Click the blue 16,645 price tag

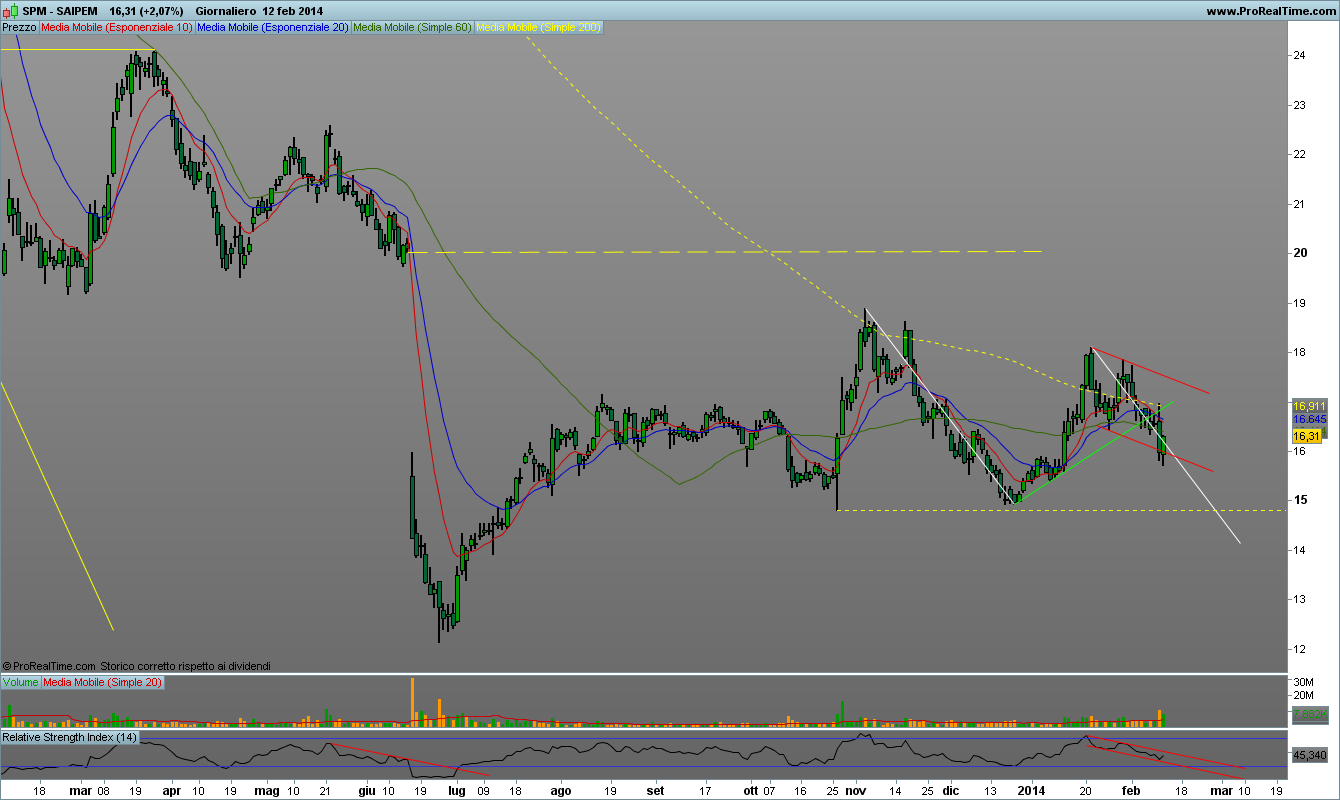[1309, 419]
